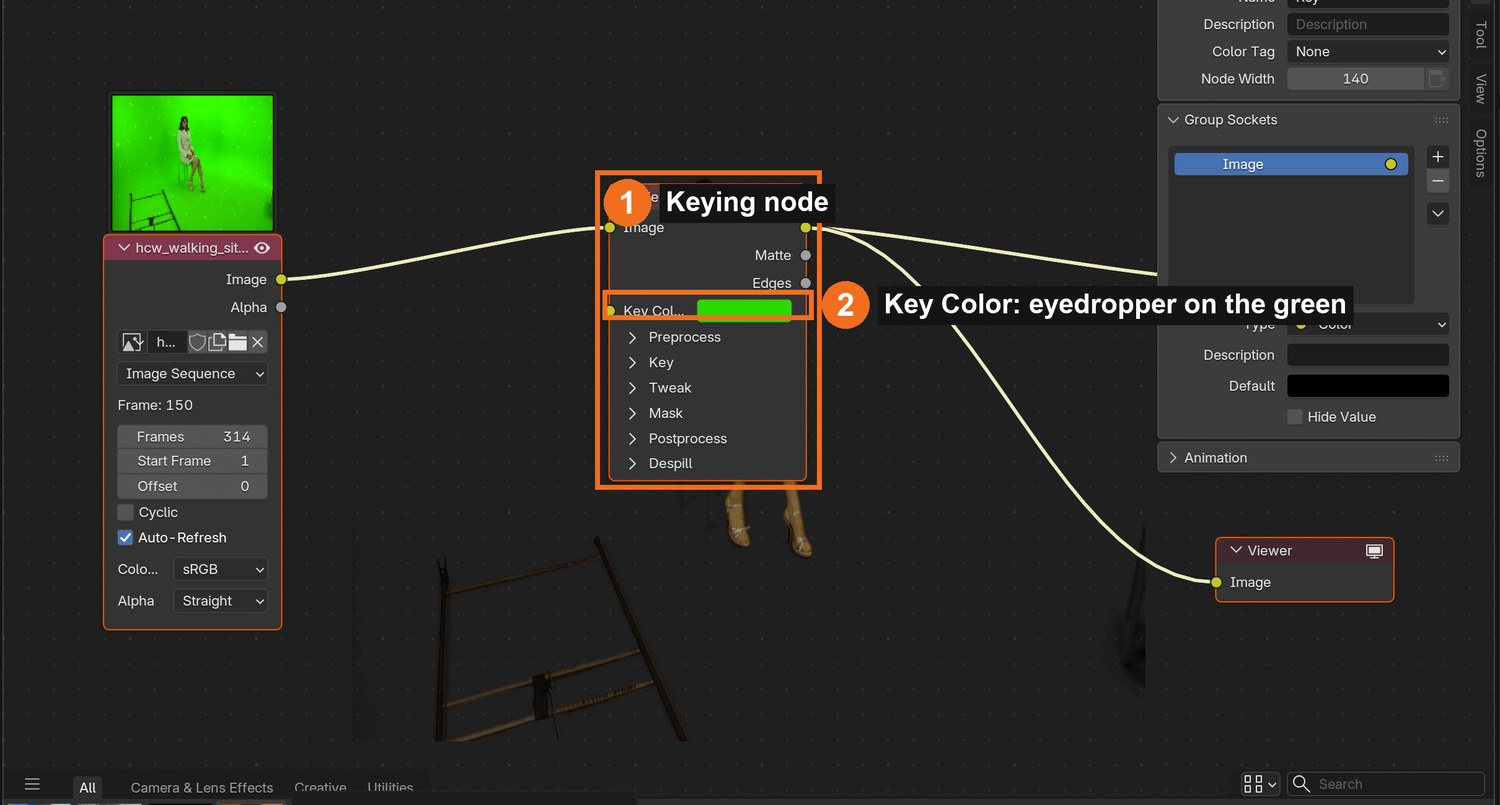Open the socket Type dropdown
This screenshot has width=1500, height=805.
[1368, 325]
